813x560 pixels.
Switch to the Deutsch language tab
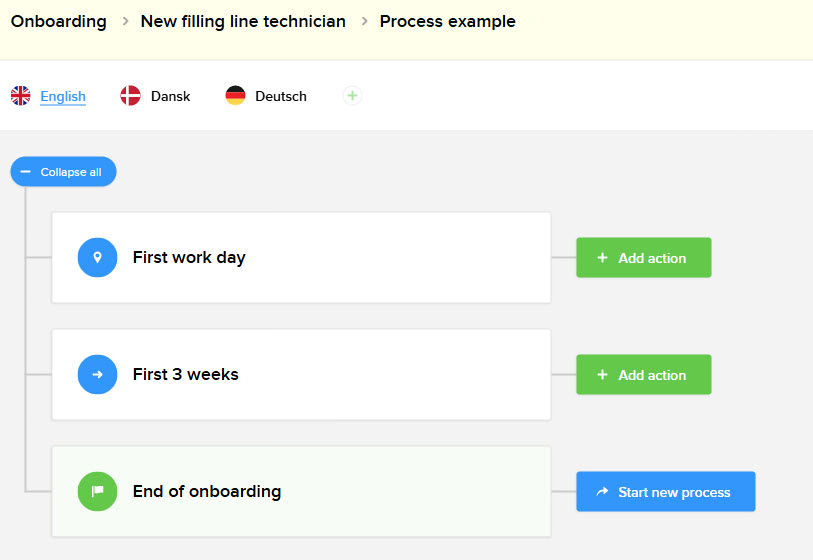click(281, 97)
